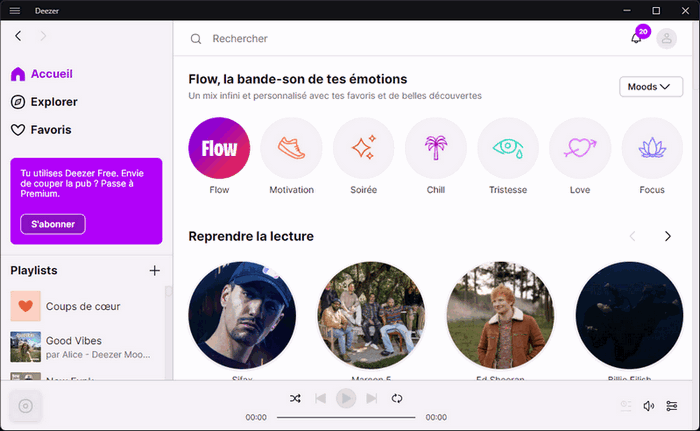This screenshot has width=700, height=431.
Task: Toggle repeat mode
Action: pyautogui.click(x=397, y=398)
